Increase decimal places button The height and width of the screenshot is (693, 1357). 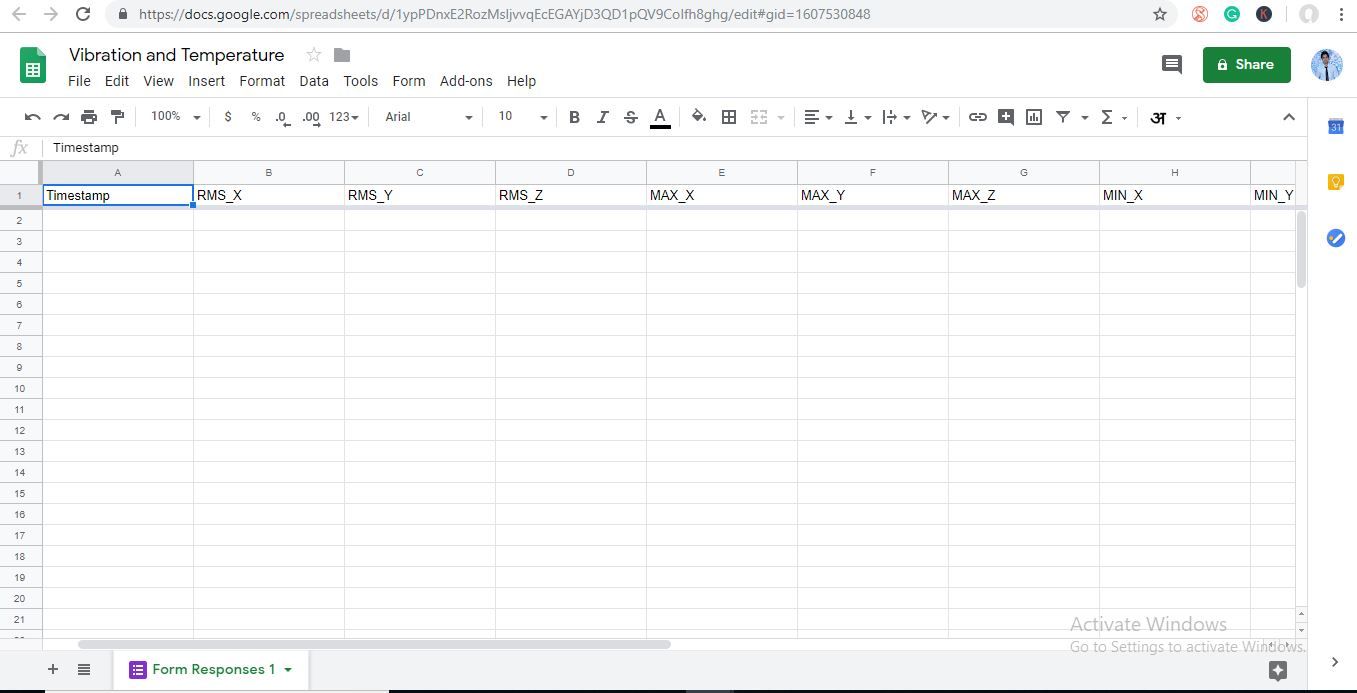311,117
